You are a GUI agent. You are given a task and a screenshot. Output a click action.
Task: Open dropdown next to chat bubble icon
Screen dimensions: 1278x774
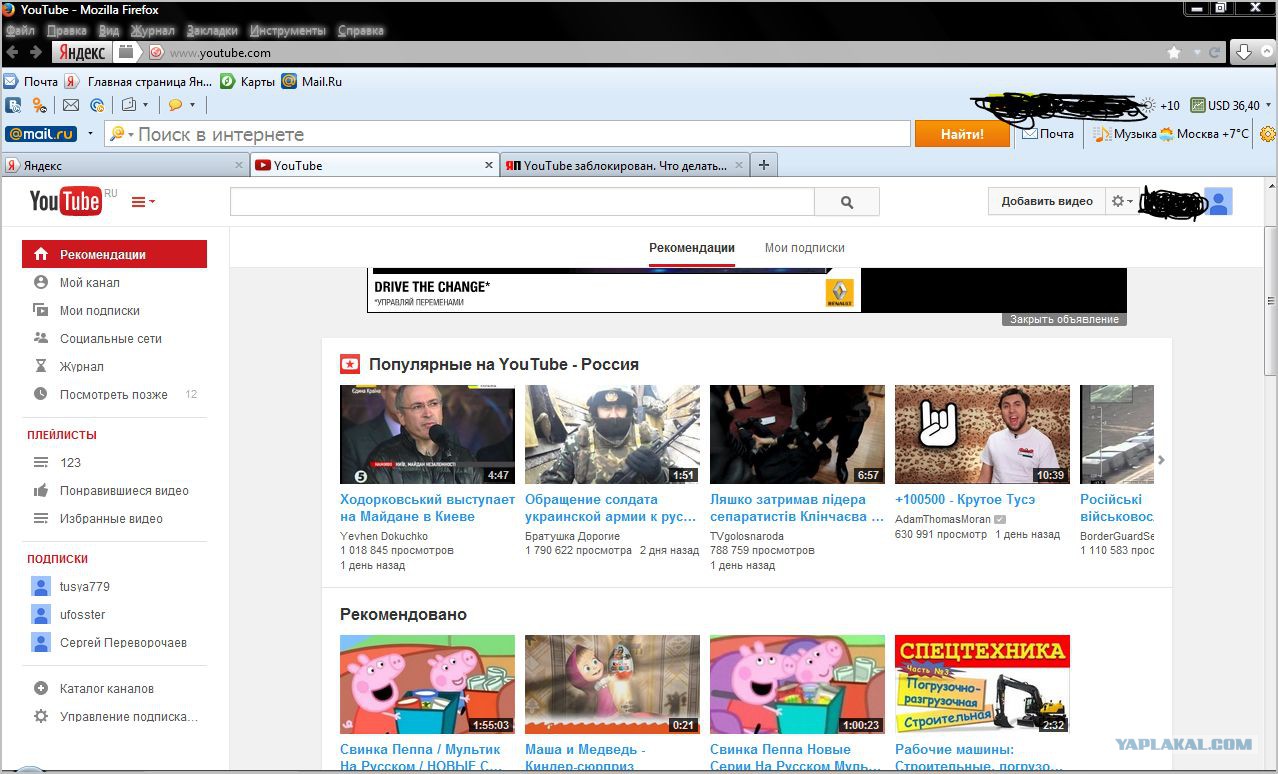[x=192, y=105]
